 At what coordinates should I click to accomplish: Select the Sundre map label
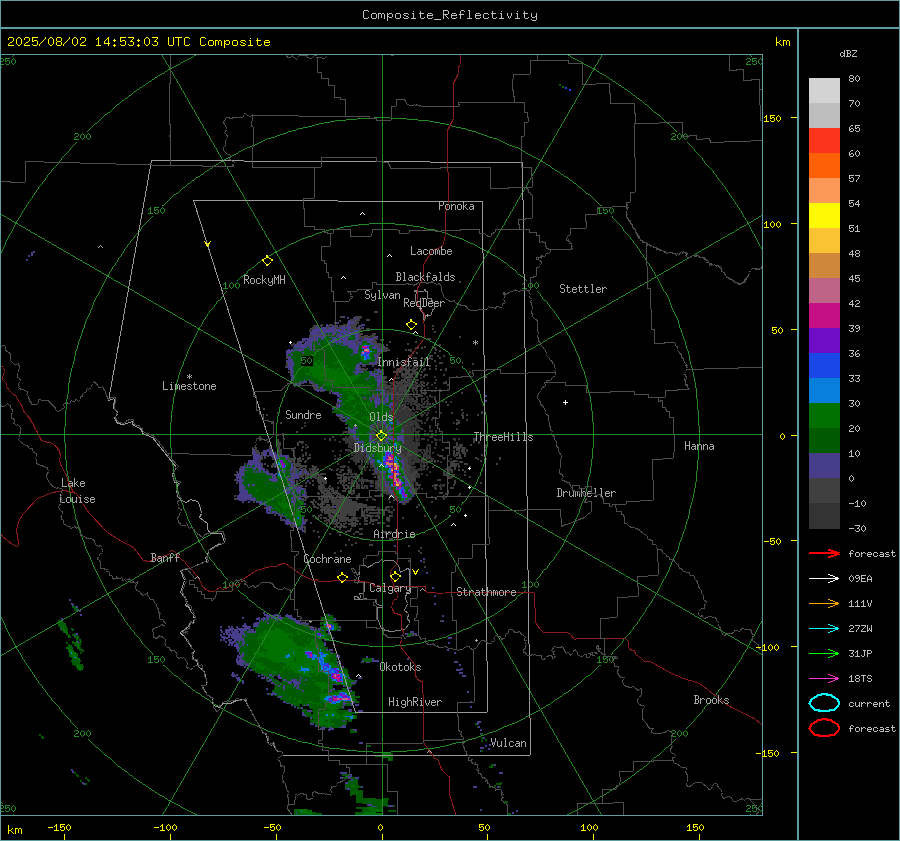coord(303,414)
